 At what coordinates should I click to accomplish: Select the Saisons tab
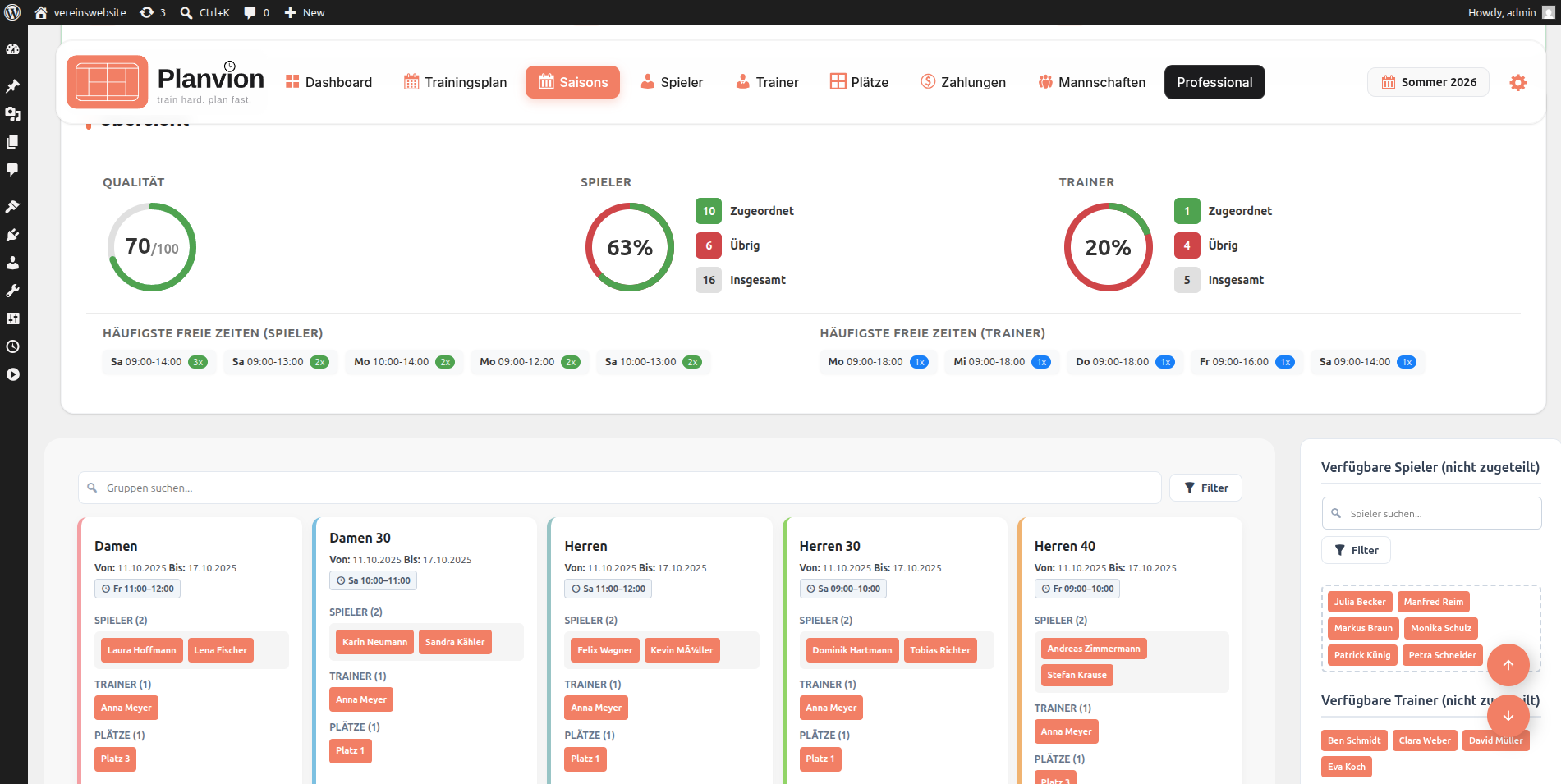[573, 82]
